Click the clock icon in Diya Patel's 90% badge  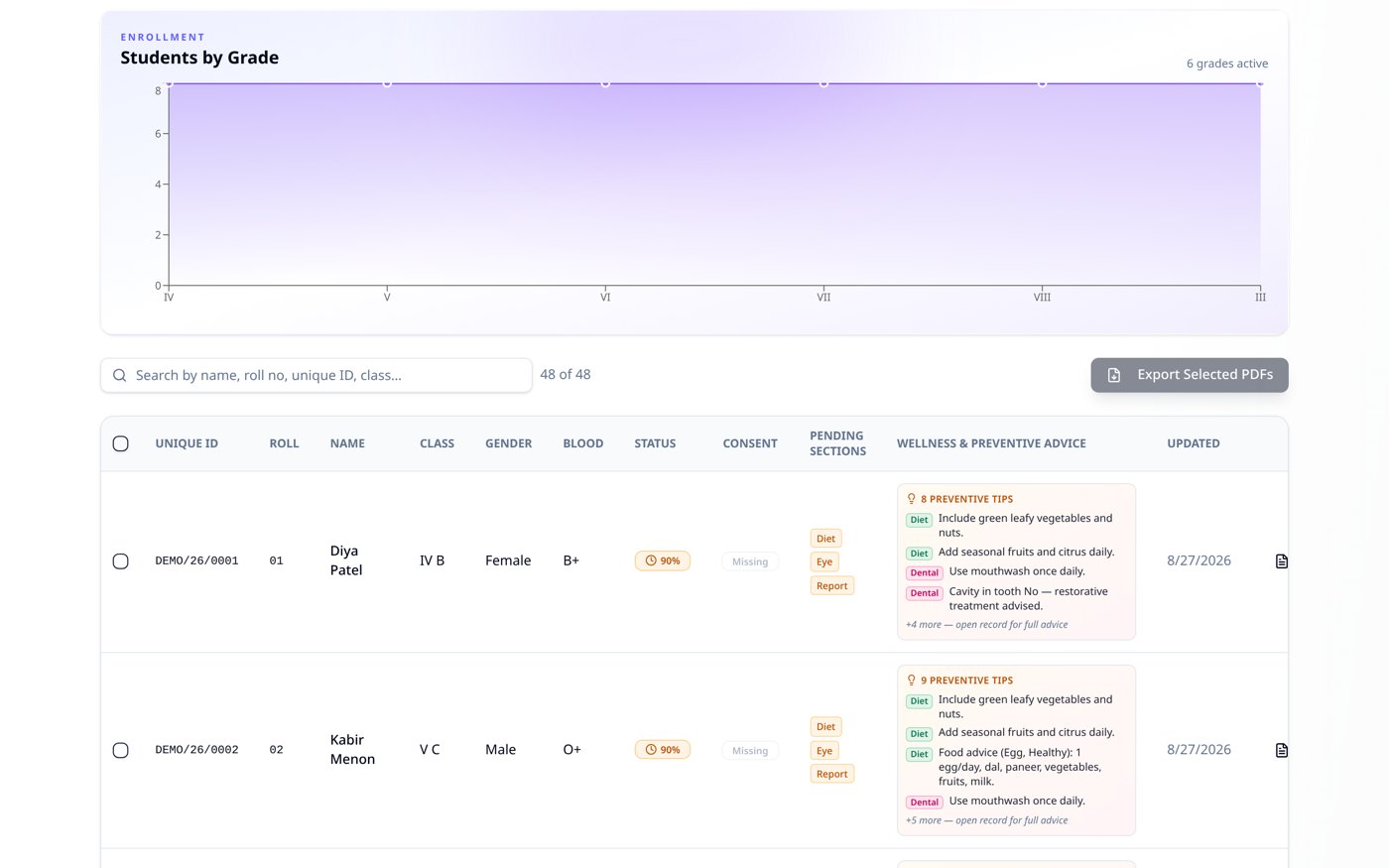coord(651,560)
